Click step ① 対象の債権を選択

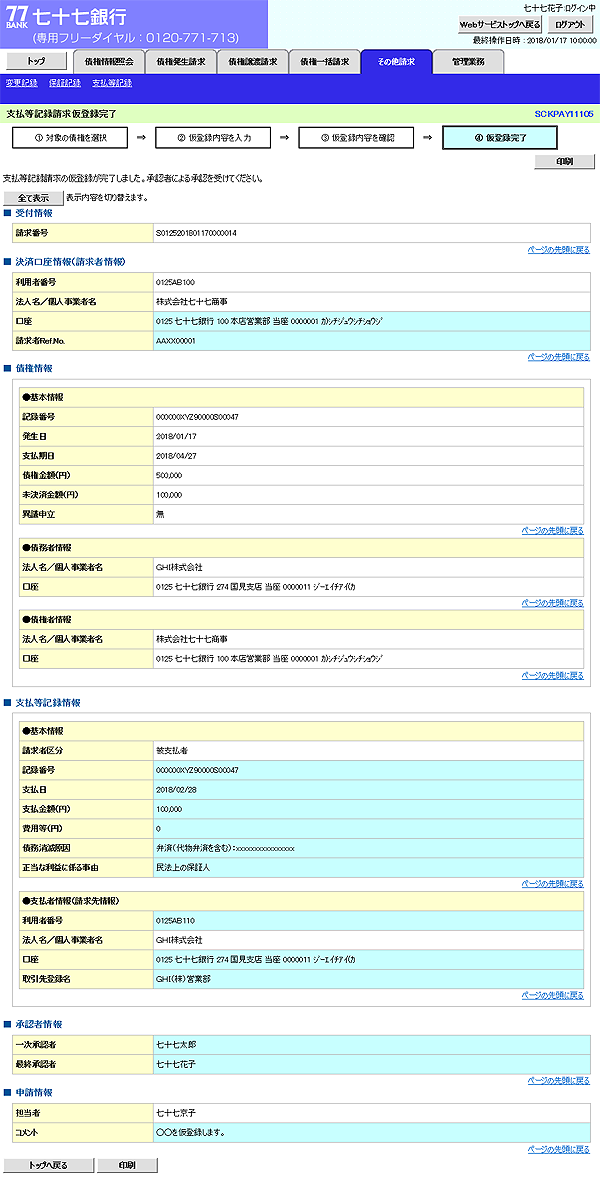pyautogui.click(x=70, y=138)
